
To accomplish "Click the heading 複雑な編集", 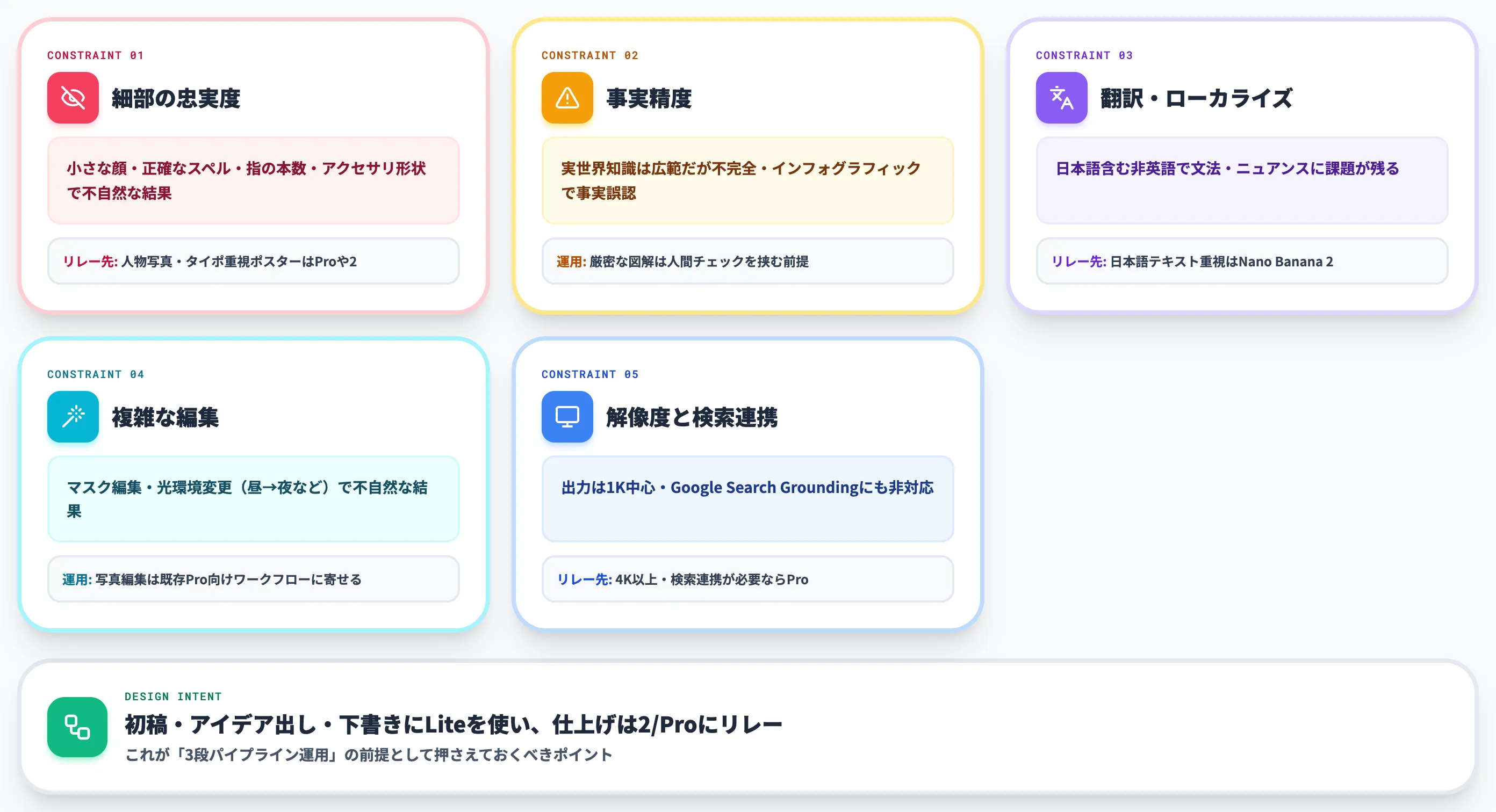I will coord(166,417).
